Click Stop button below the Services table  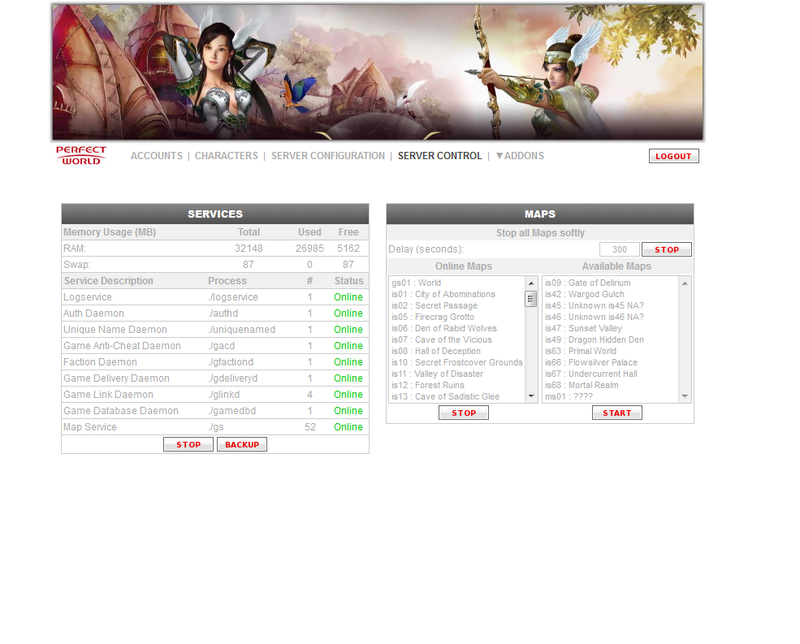click(188, 444)
